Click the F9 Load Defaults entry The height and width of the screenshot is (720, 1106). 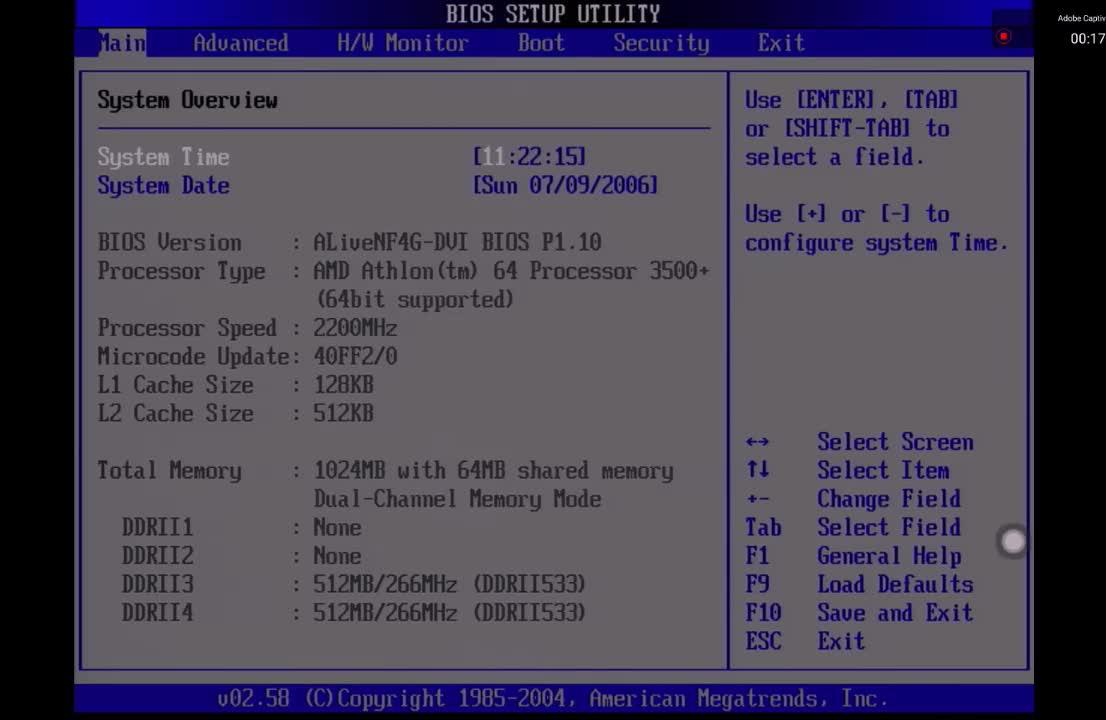coord(859,585)
